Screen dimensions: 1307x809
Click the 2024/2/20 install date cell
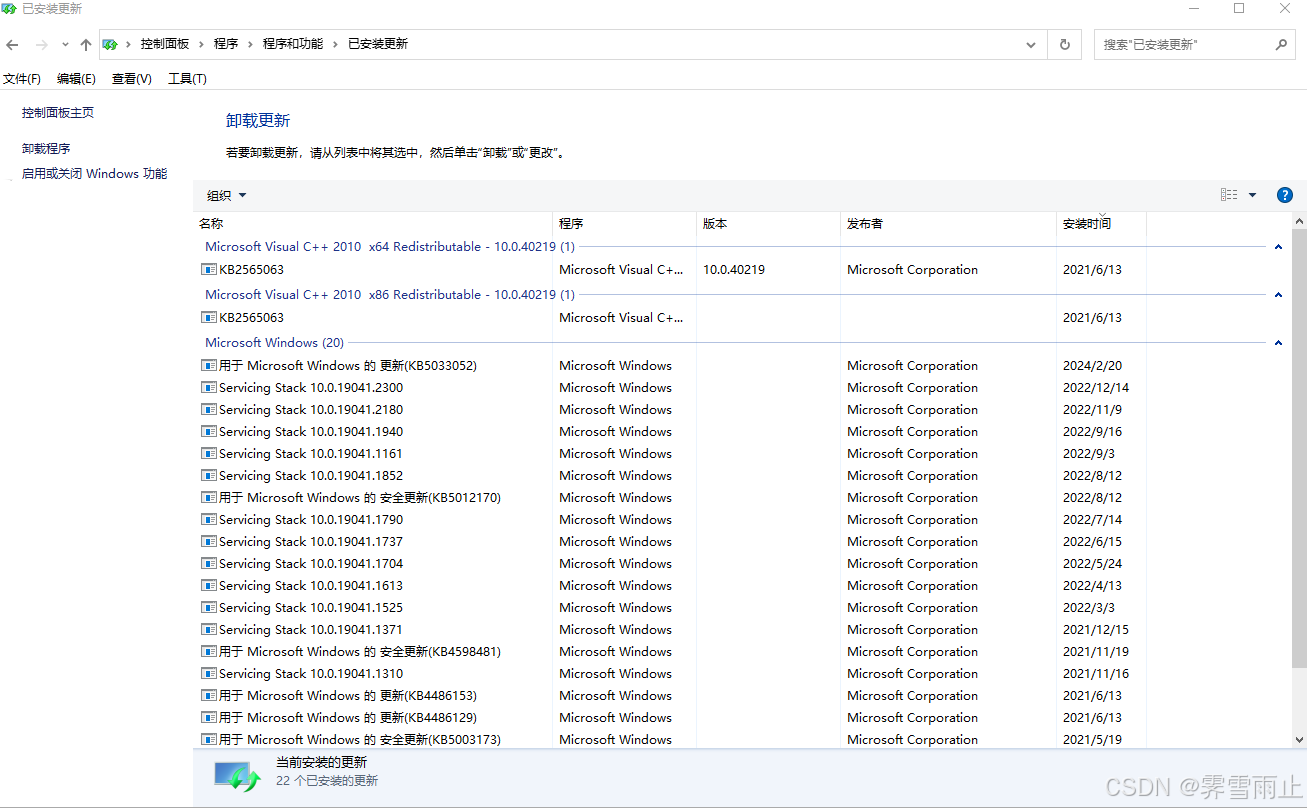(x=1090, y=366)
